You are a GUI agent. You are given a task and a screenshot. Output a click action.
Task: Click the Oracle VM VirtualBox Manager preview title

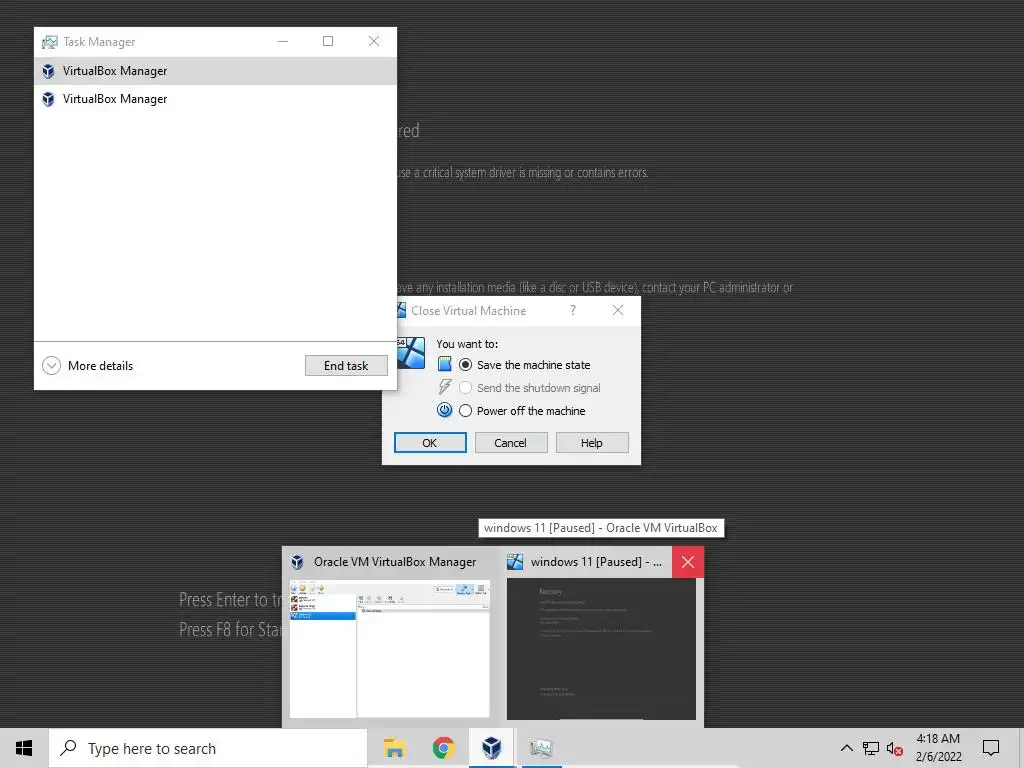click(395, 562)
